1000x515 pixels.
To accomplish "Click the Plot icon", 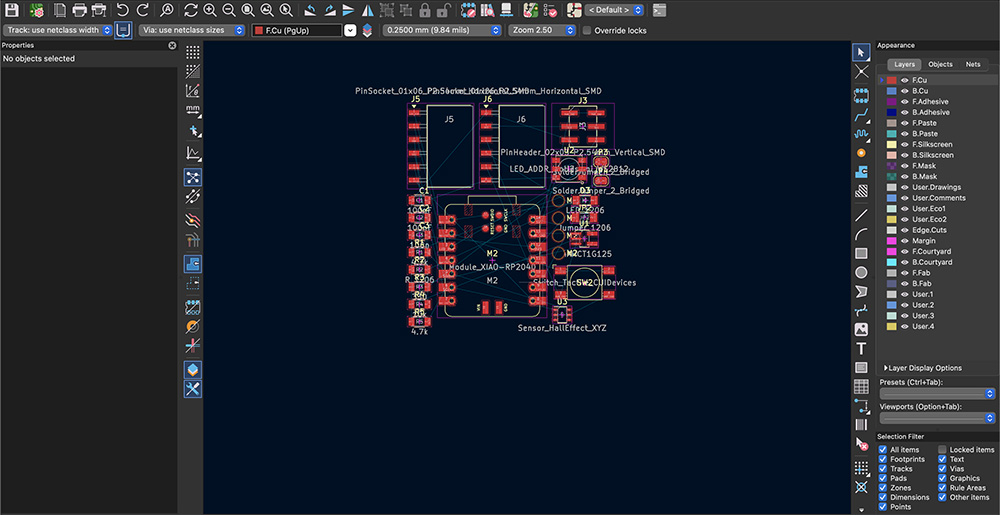I will (98, 10).
